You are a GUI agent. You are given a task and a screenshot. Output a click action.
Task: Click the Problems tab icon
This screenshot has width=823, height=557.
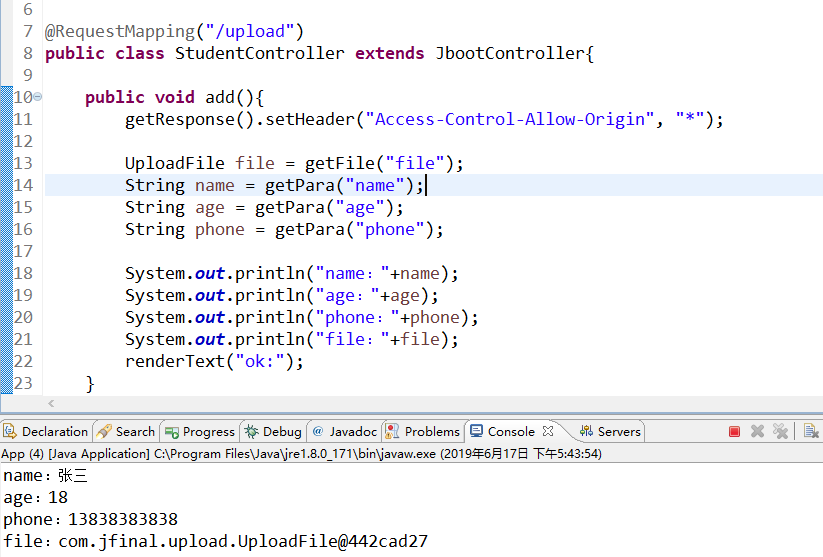point(392,431)
